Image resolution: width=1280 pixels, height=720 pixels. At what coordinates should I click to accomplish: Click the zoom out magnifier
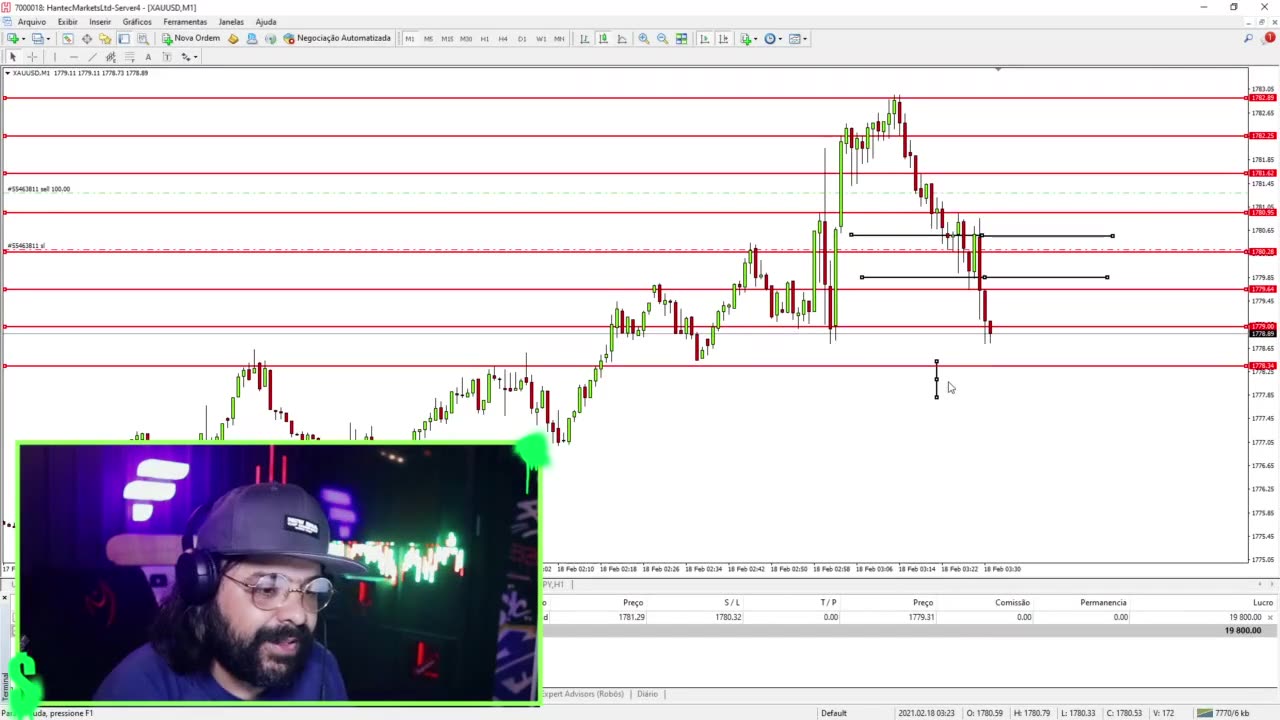pyautogui.click(x=662, y=39)
